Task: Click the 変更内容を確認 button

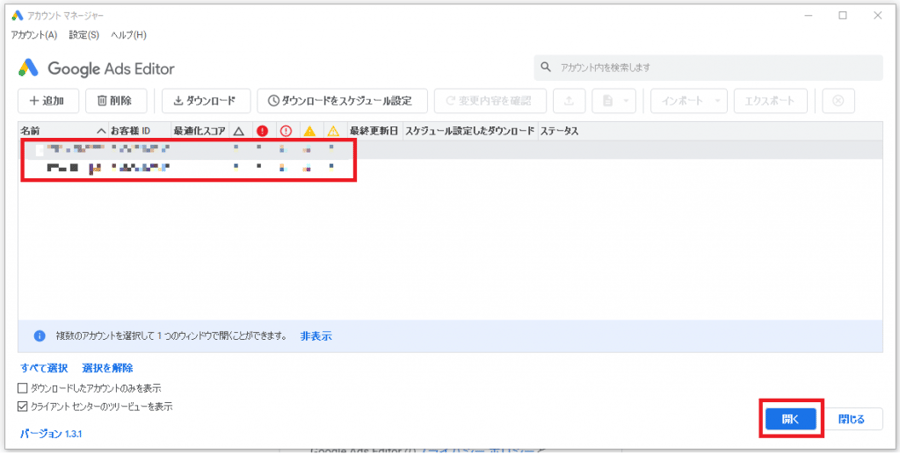Action: pos(490,101)
